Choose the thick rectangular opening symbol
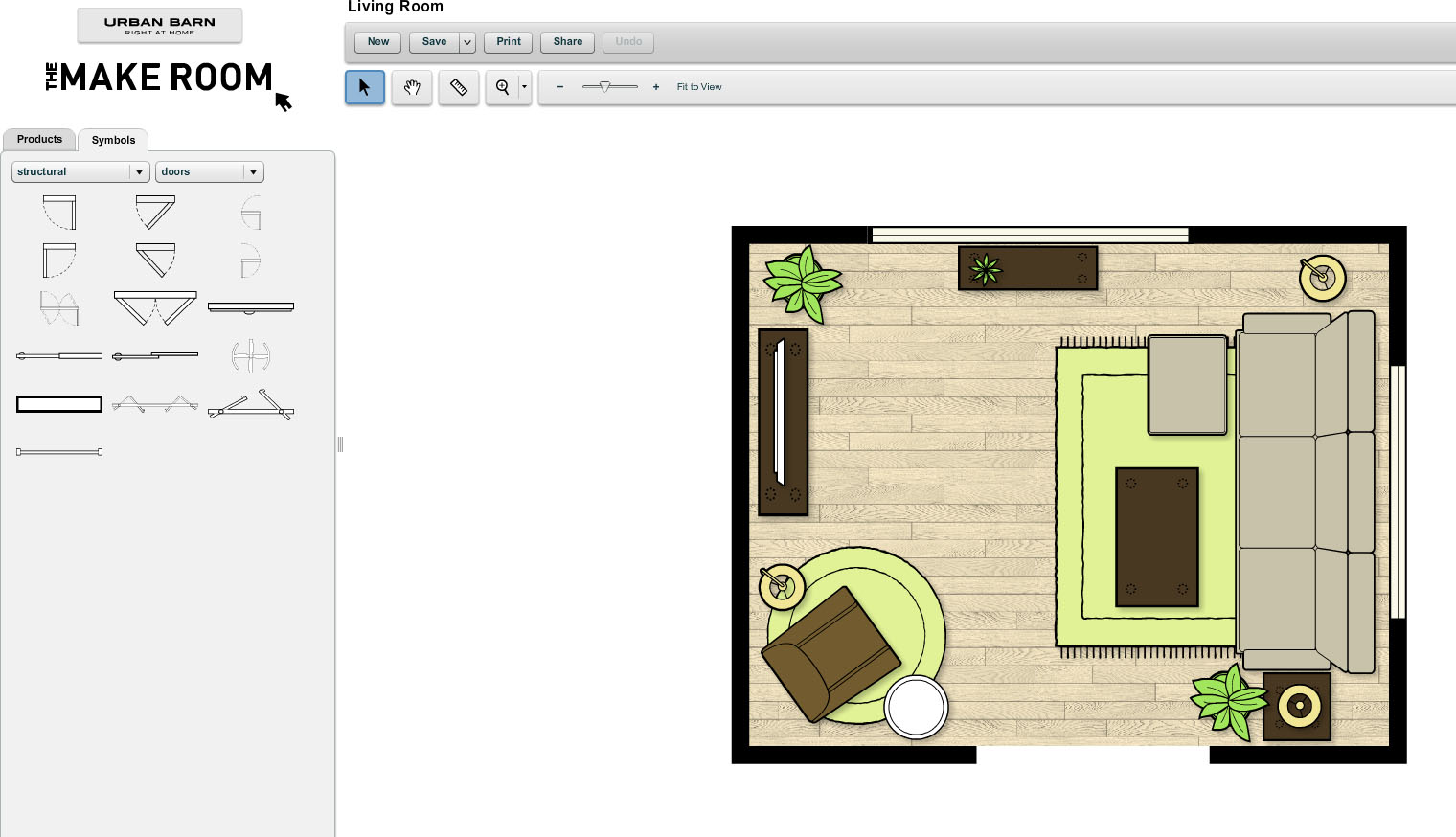This screenshot has width=1456, height=837. coord(59,404)
